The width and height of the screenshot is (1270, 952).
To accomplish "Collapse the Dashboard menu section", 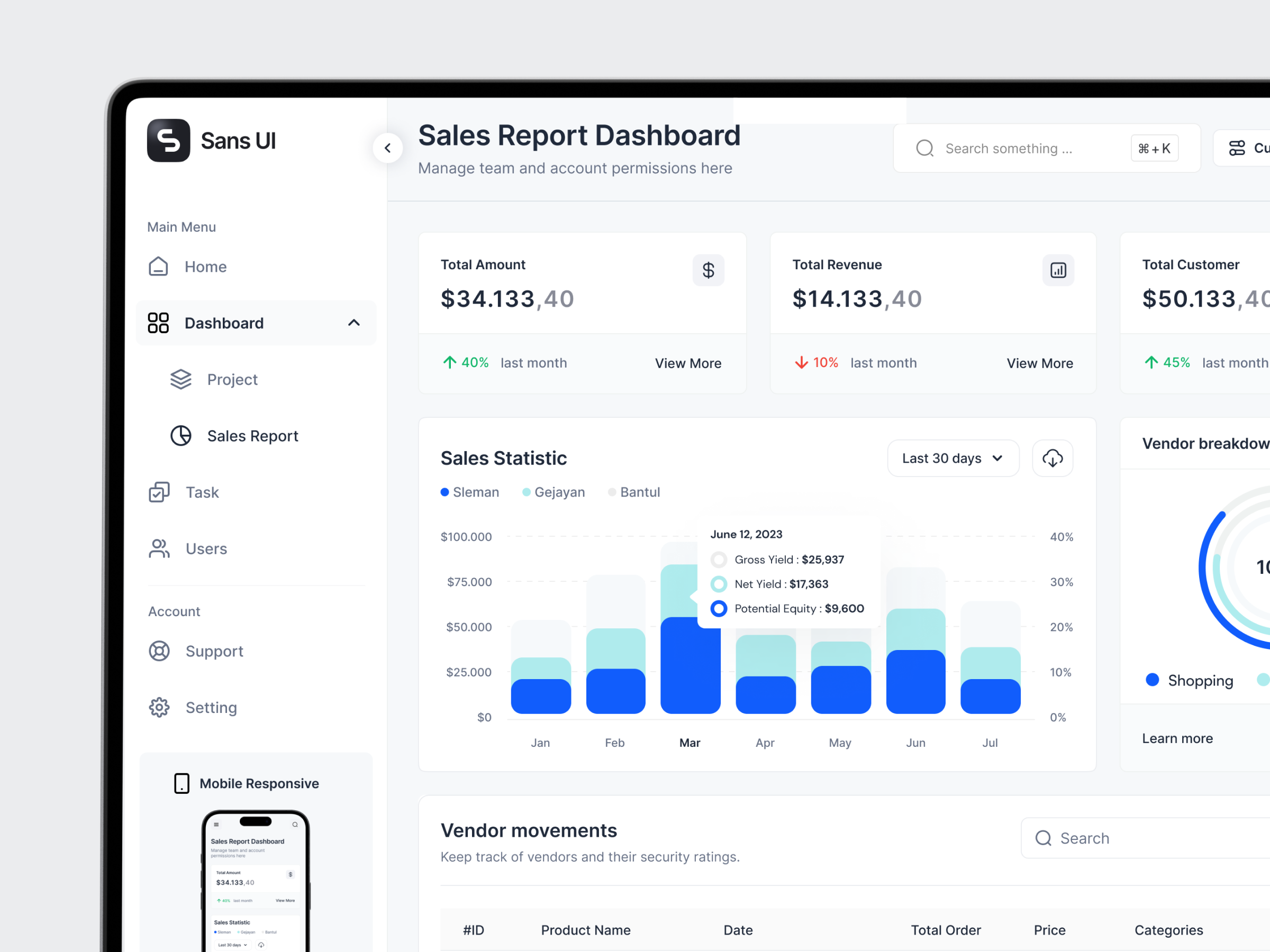I will click(353, 323).
